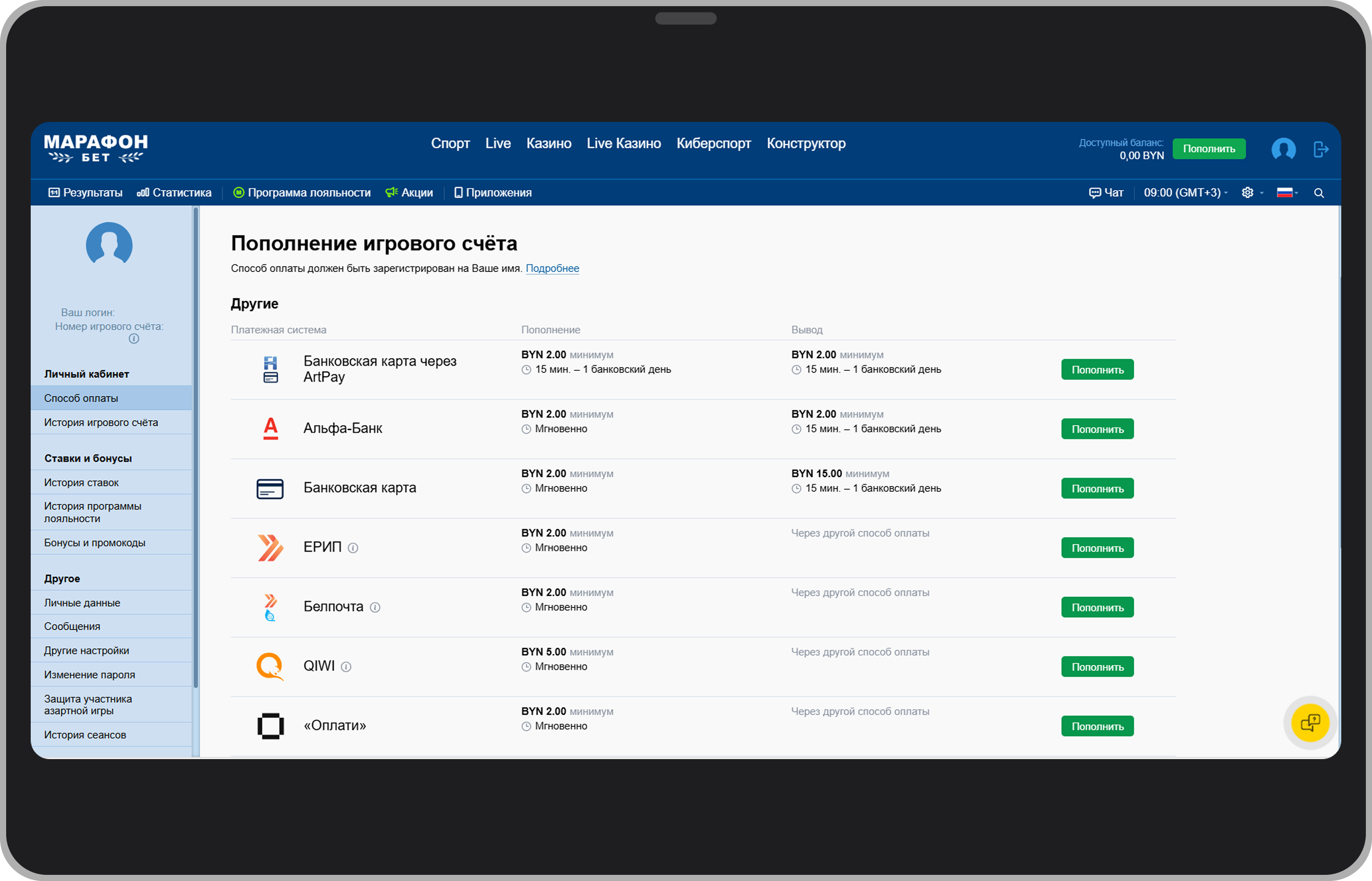Open the Казино menu item
The height and width of the screenshot is (881, 1372).
[548, 143]
